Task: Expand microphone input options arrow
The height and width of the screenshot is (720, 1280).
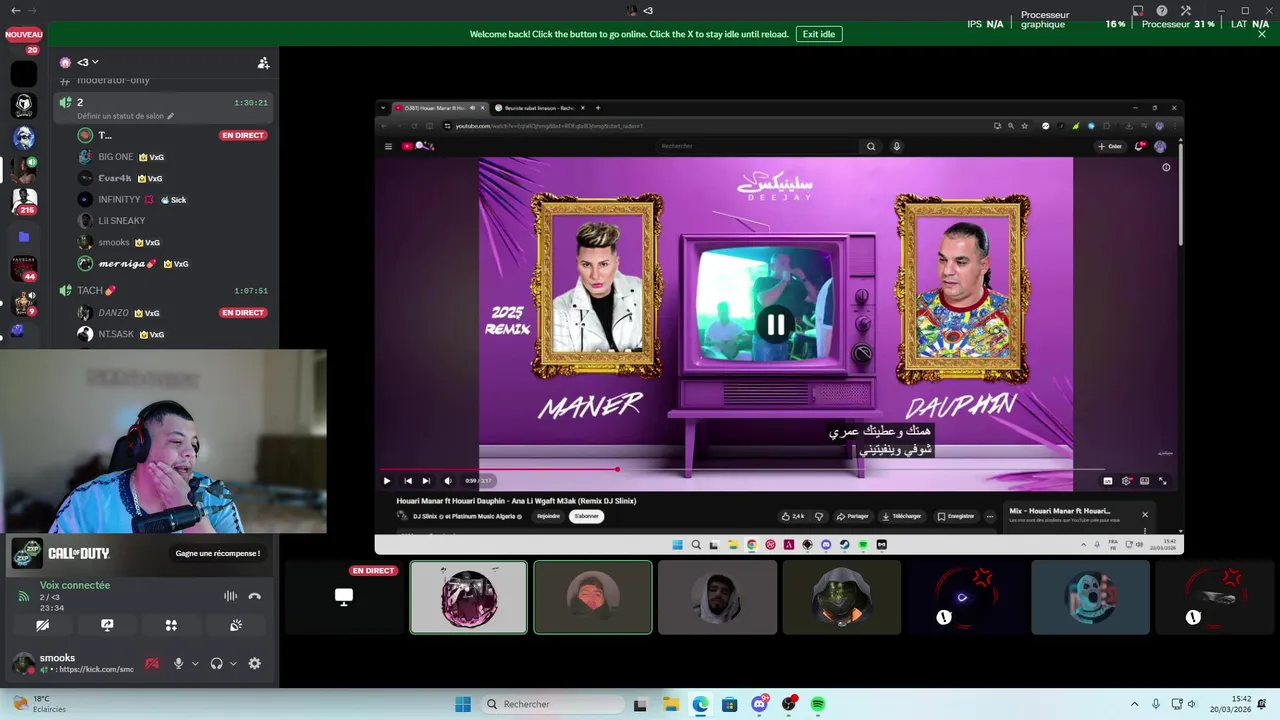Action: tap(195, 663)
